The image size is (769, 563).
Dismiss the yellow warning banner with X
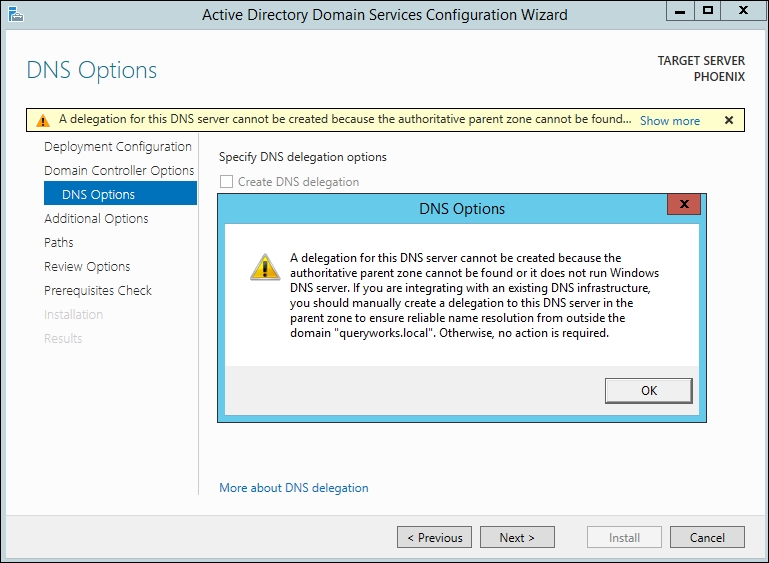pyautogui.click(x=729, y=120)
